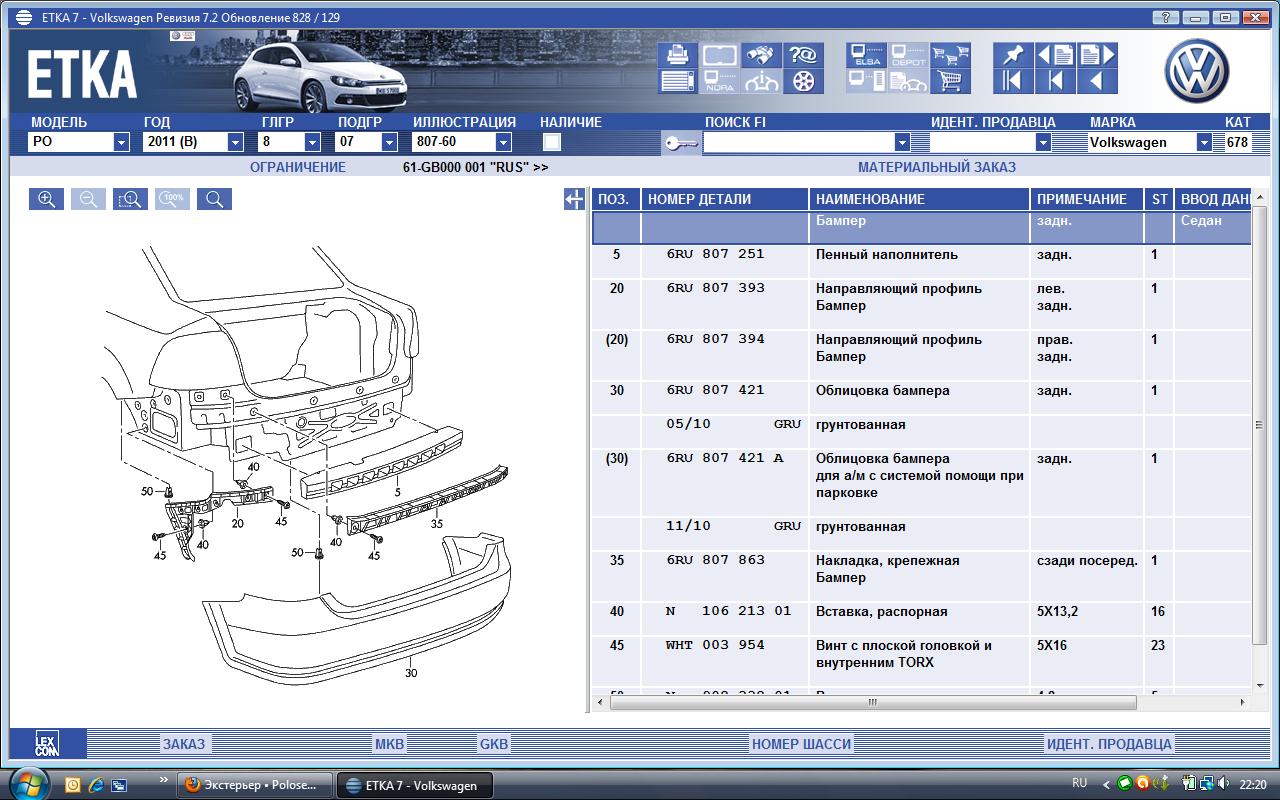Screen dimensions: 1280x800
Task: Select part row 6RU 807 863
Action: (715, 560)
